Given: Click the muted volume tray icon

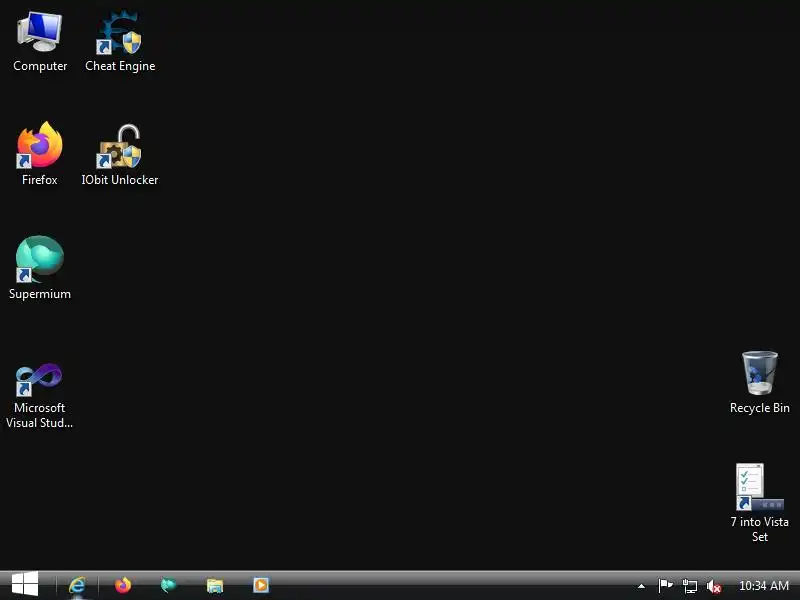Looking at the screenshot, I should click(x=714, y=587).
